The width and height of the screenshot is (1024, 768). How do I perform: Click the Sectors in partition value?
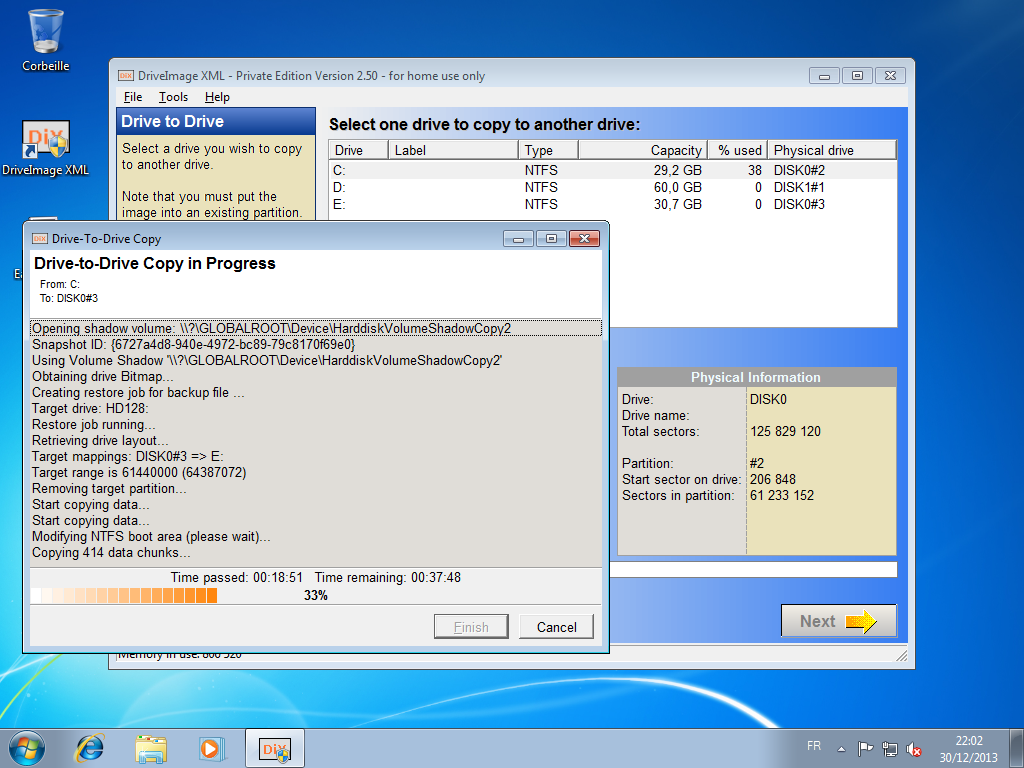click(x=782, y=495)
